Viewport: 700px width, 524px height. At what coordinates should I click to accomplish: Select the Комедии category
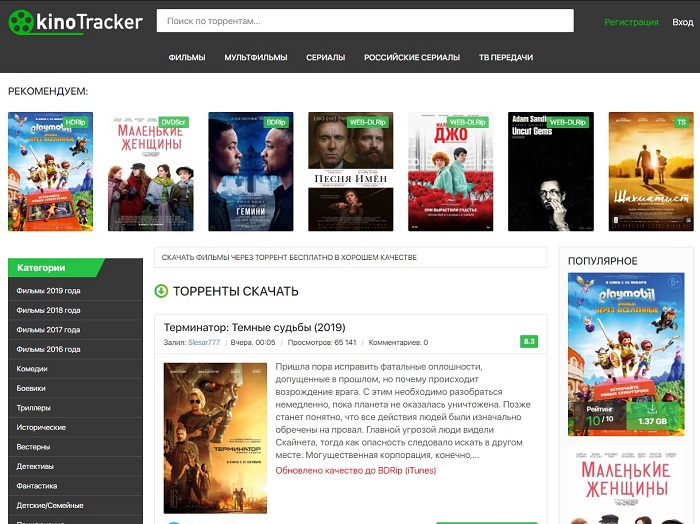(x=75, y=369)
